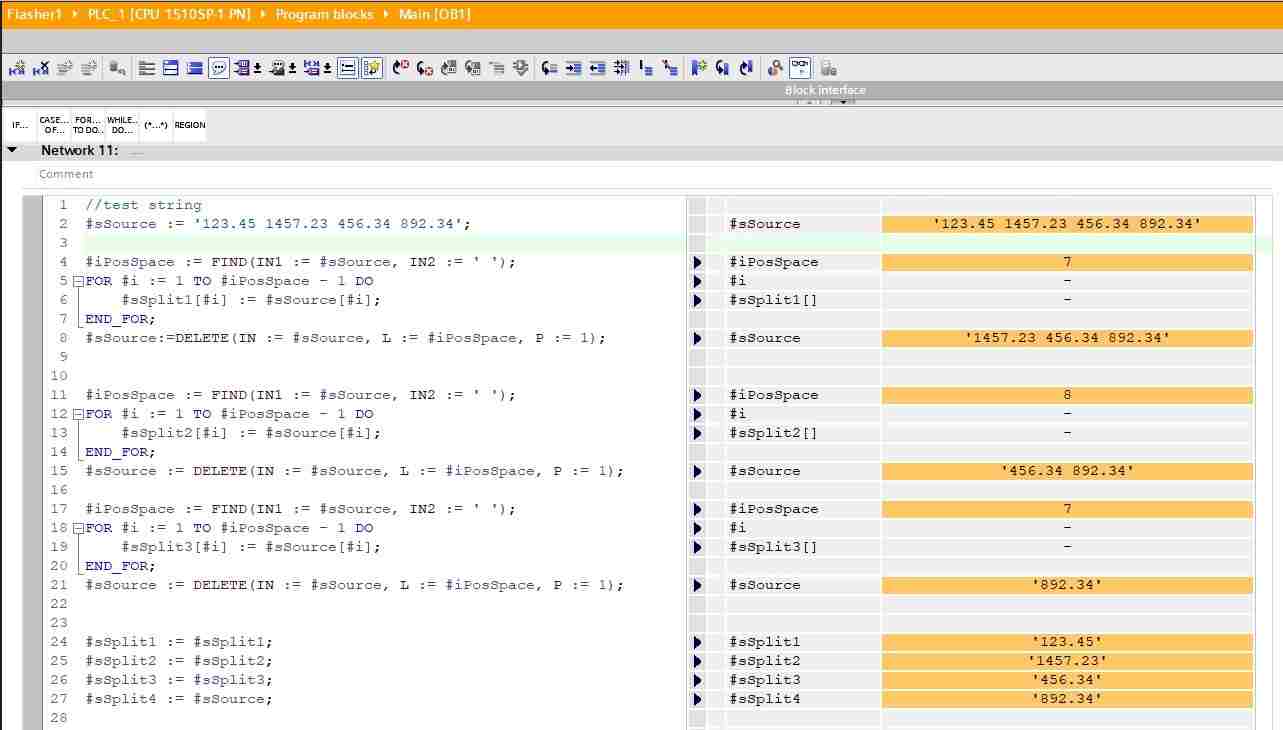Go to next bookmark icon
Screen dimensions: 1283x730
(722, 68)
